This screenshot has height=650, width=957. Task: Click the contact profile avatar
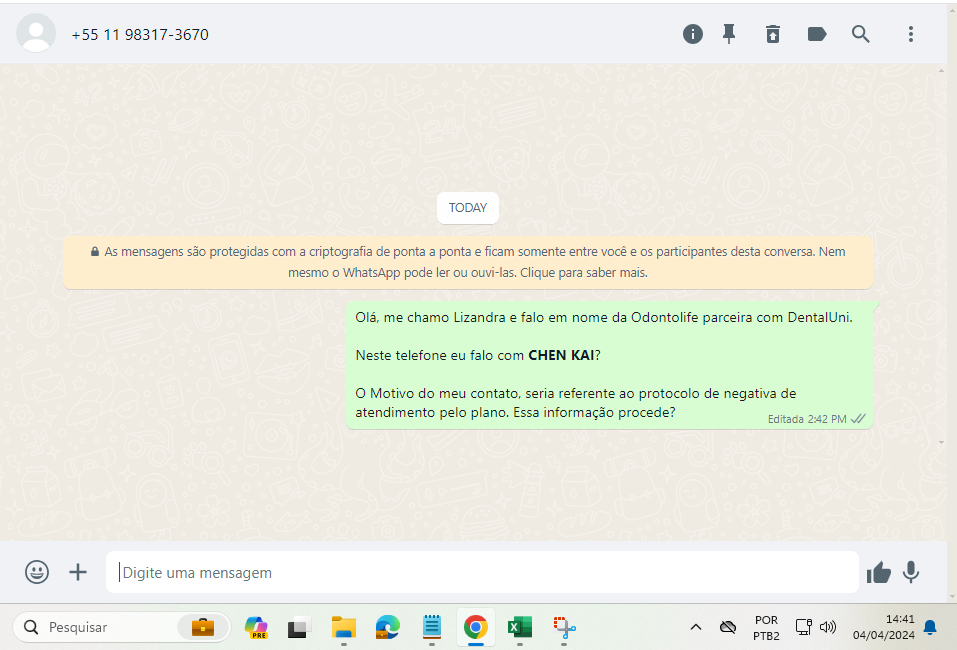36,33
